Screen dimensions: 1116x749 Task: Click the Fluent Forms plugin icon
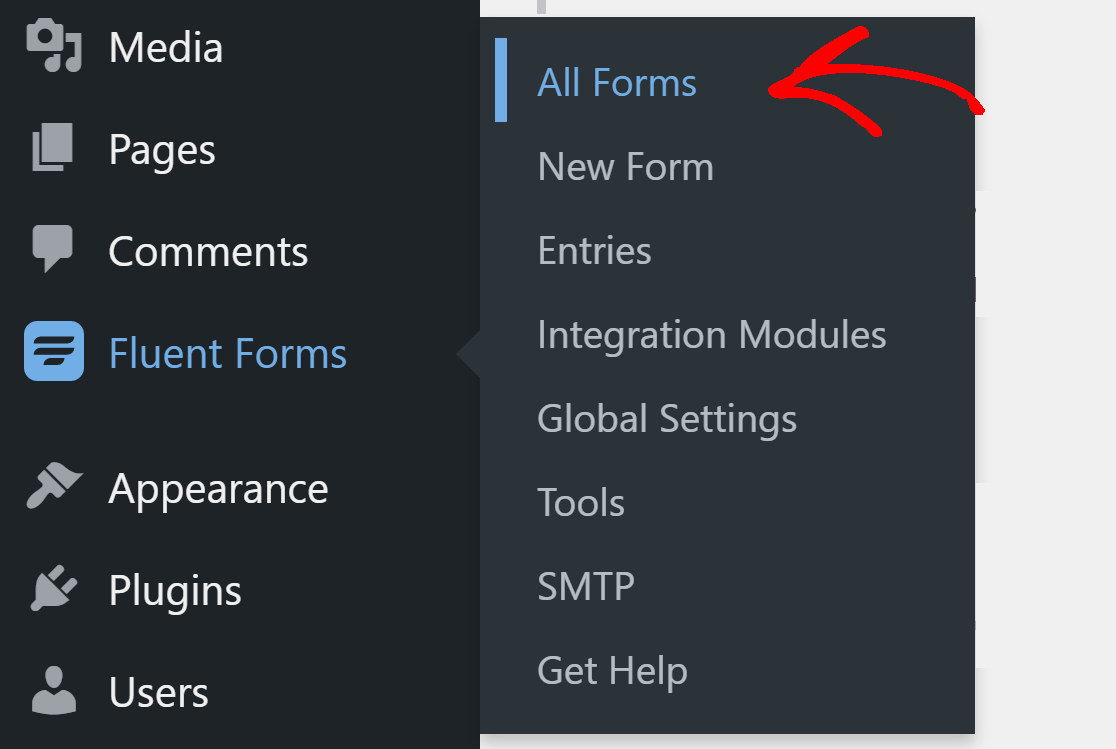52,352
